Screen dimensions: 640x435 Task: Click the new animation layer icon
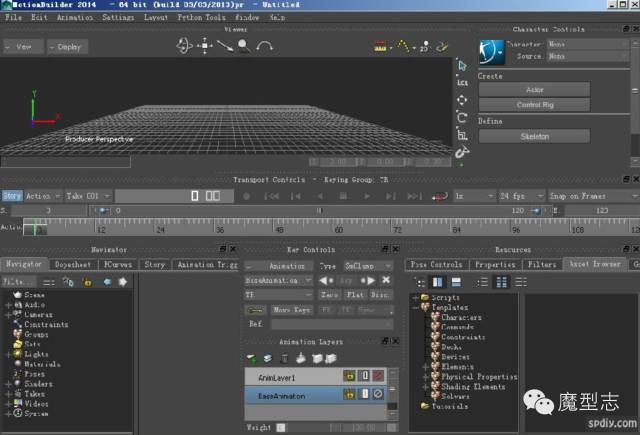coord(252,359)
